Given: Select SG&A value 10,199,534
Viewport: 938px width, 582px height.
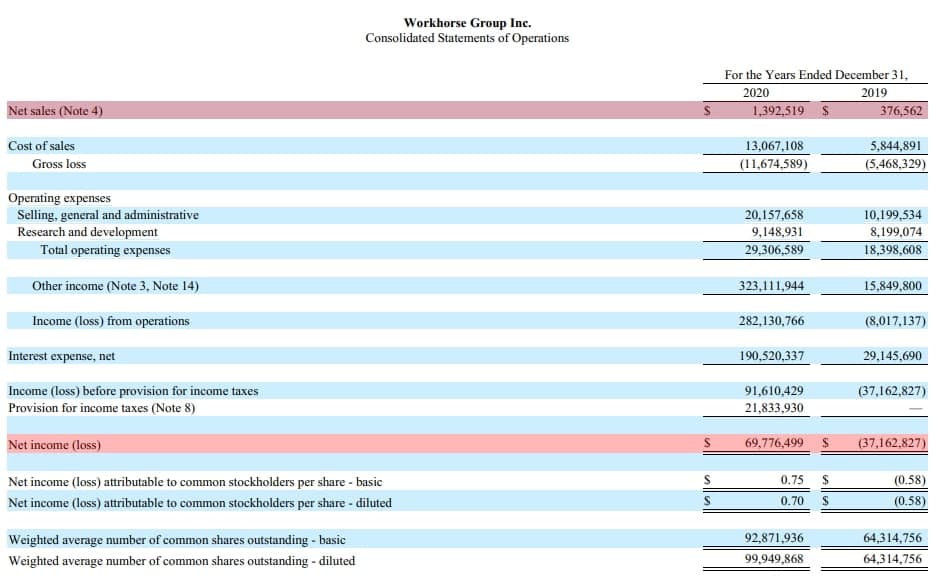Looking at the screenshot, I should point(893,215).
